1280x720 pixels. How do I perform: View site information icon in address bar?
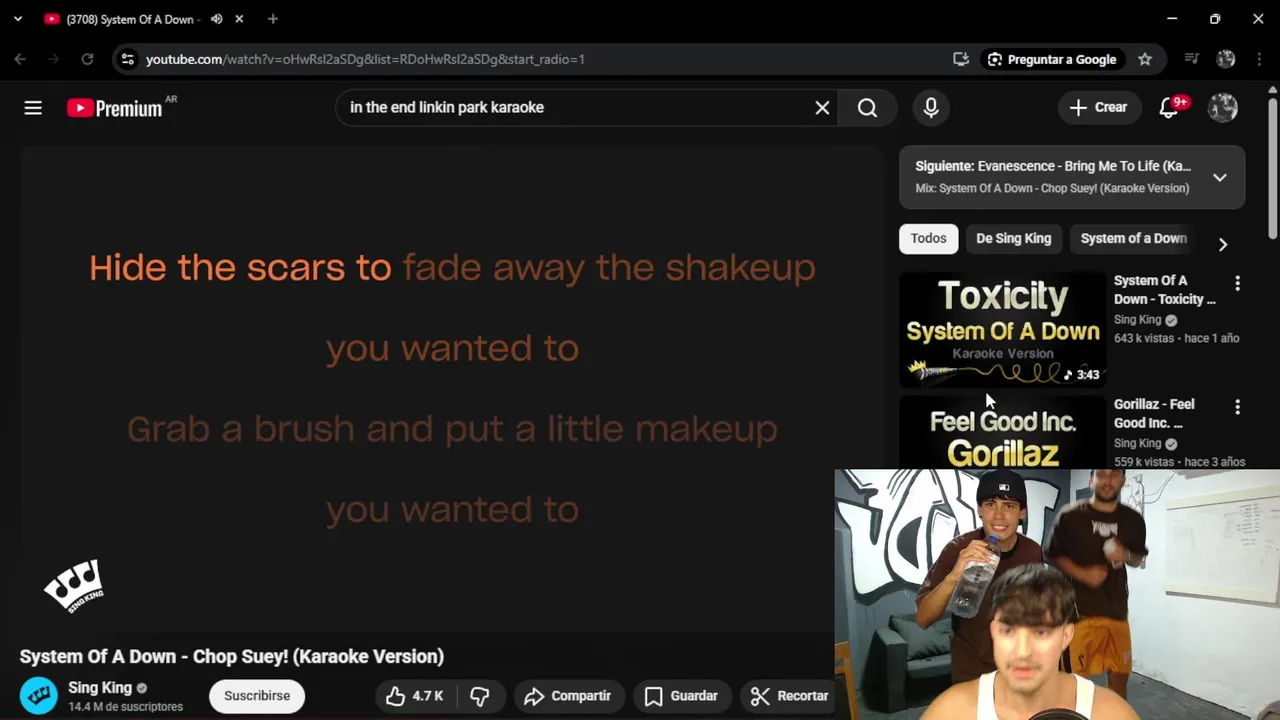coord(127,59)
